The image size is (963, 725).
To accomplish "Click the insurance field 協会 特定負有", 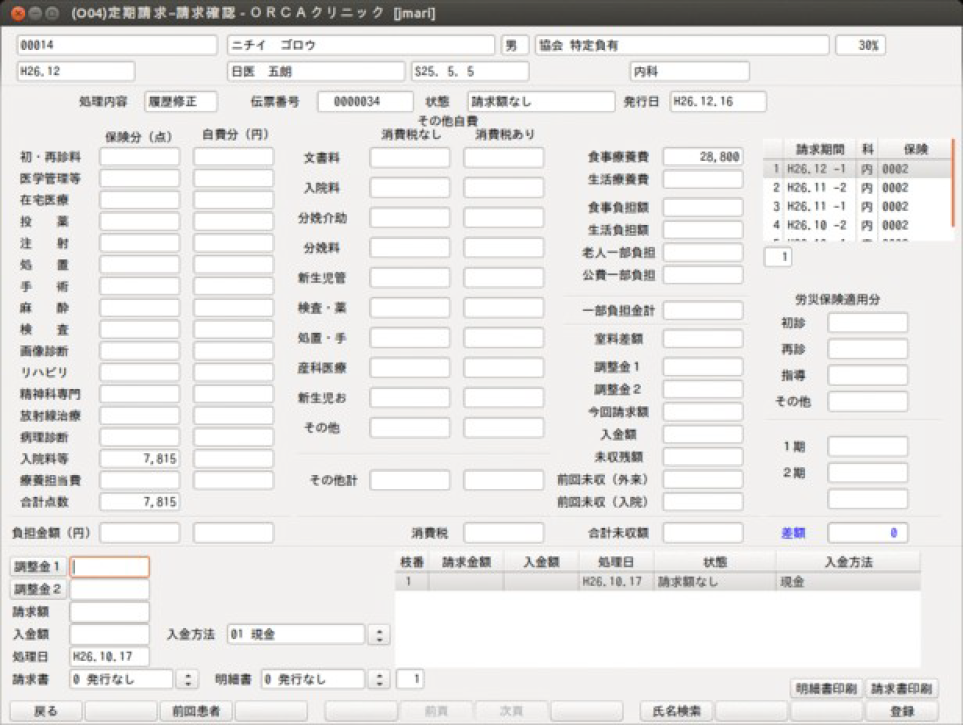I will (x=682, y=45).
